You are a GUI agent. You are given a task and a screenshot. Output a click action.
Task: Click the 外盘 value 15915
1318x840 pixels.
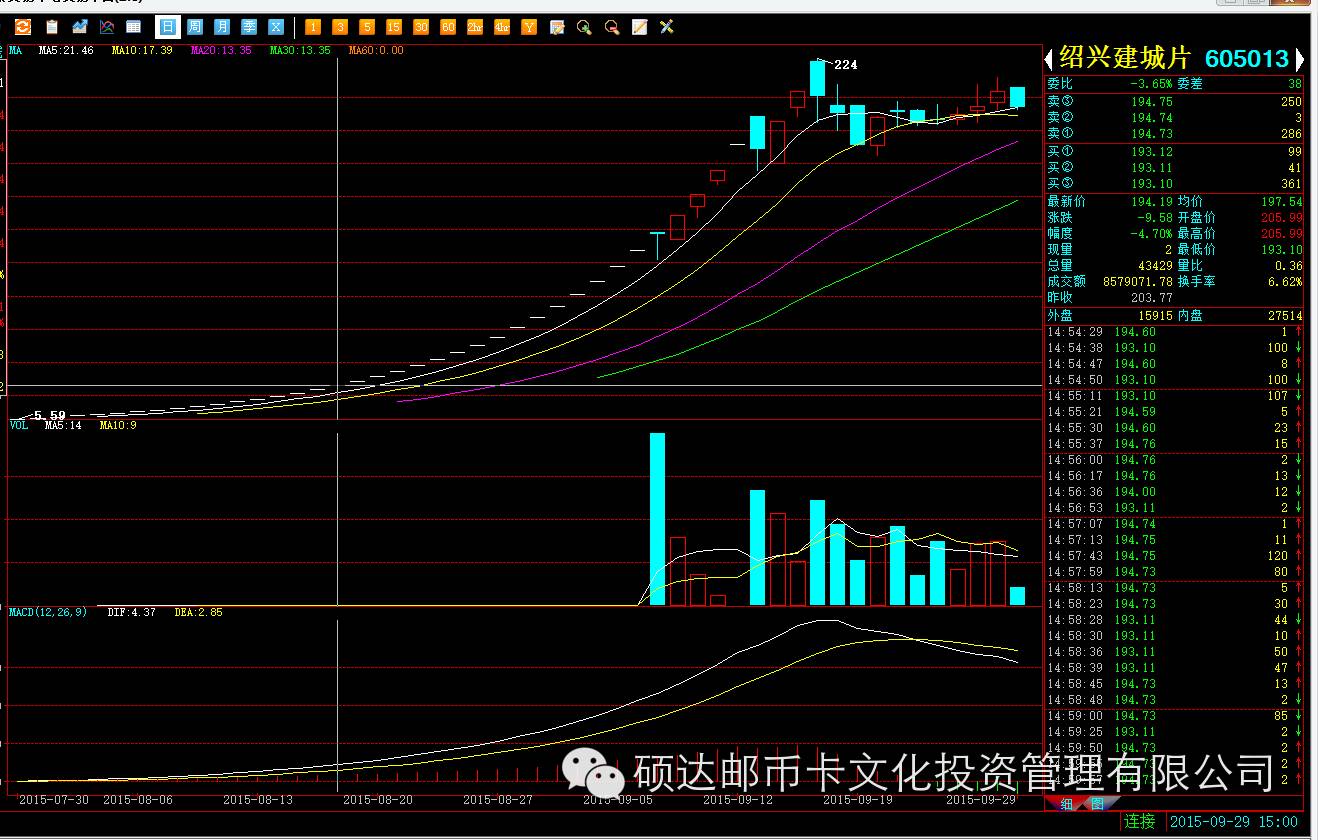(x=1155, y=315)
